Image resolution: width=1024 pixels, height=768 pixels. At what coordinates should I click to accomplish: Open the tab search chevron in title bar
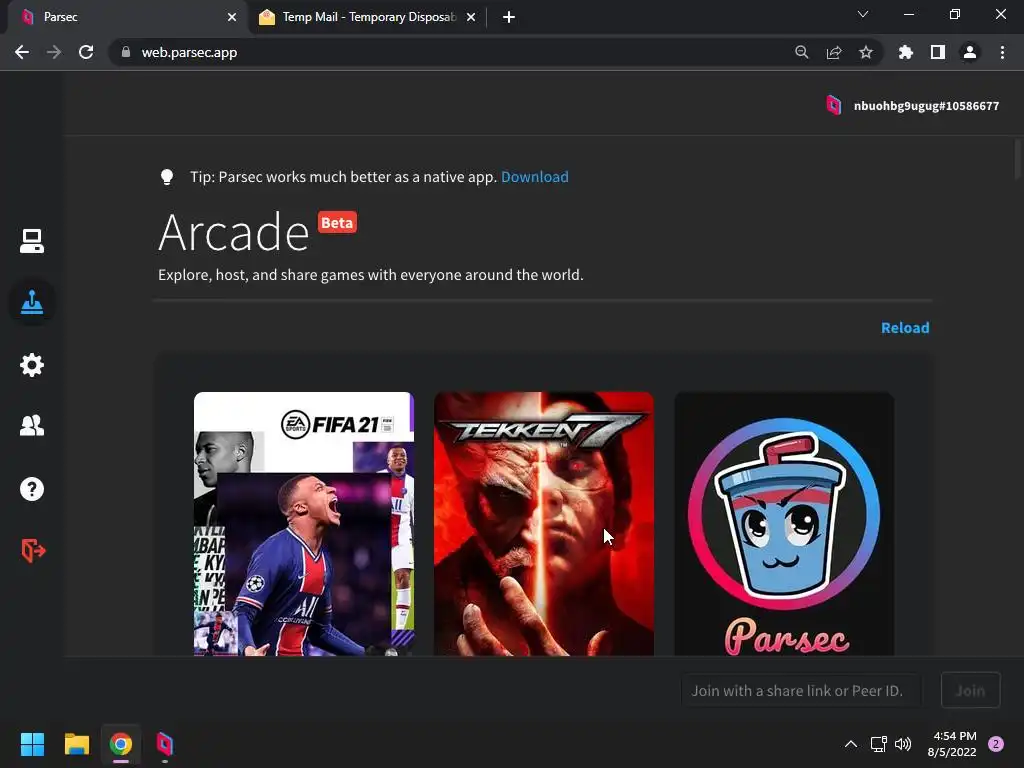[x=863, y=14]
